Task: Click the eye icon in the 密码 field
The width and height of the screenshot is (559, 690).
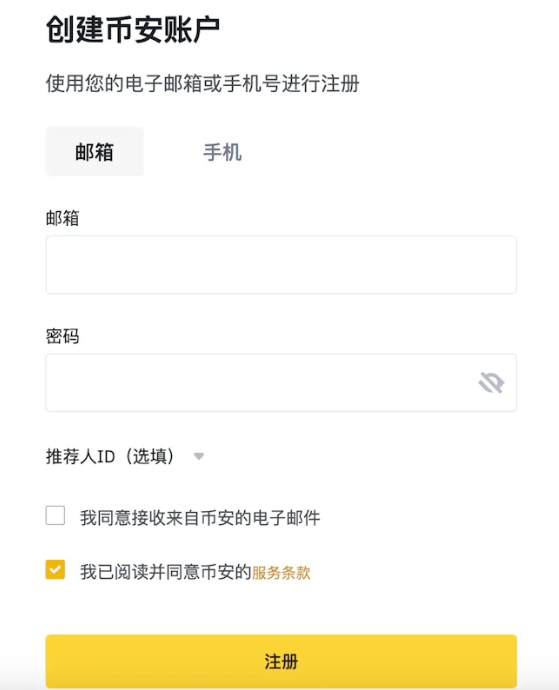Action: [491, 382]
